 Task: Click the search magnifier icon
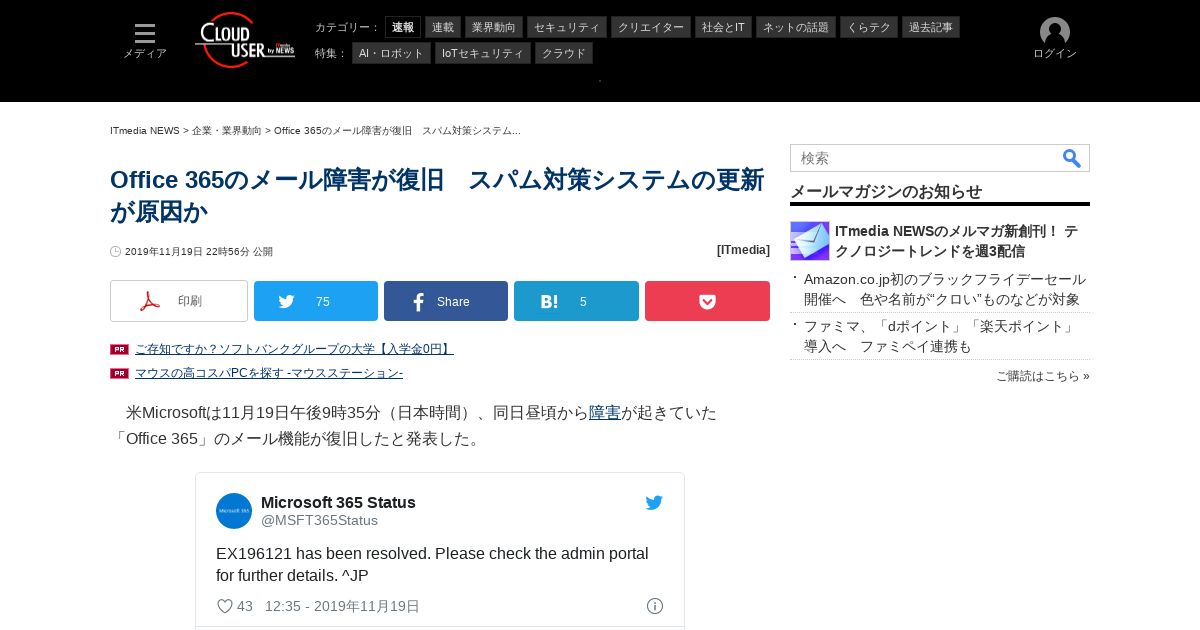1071,158
